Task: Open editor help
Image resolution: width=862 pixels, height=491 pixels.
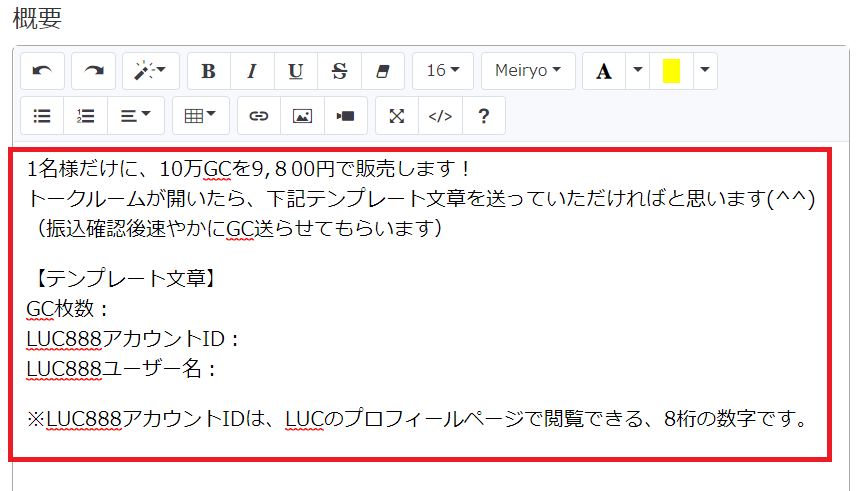Action: tap(484, 116)
